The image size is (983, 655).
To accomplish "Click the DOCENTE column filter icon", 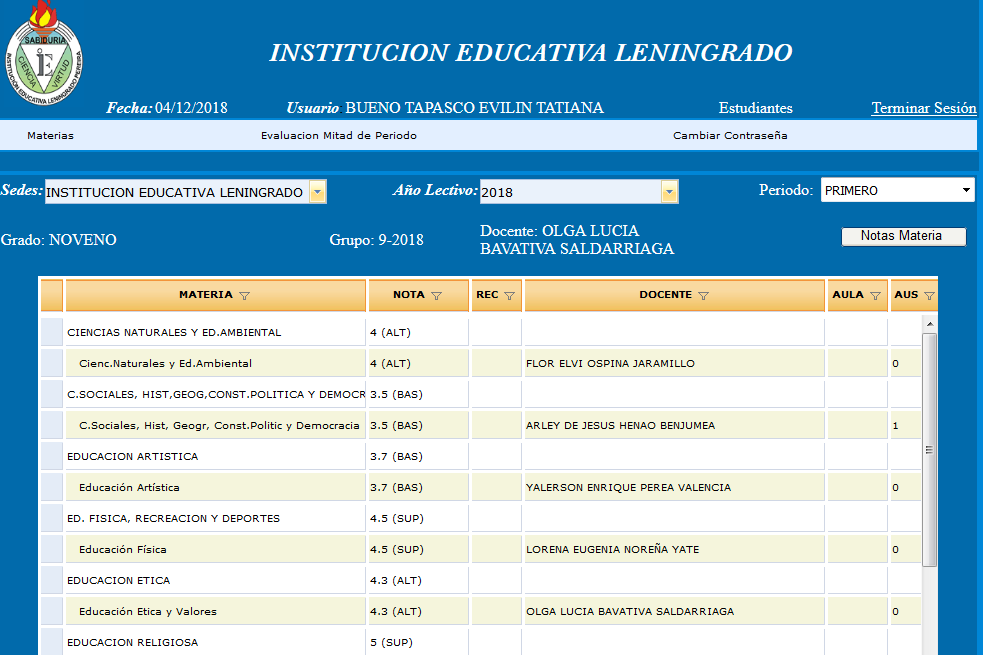I will point(703,296).
